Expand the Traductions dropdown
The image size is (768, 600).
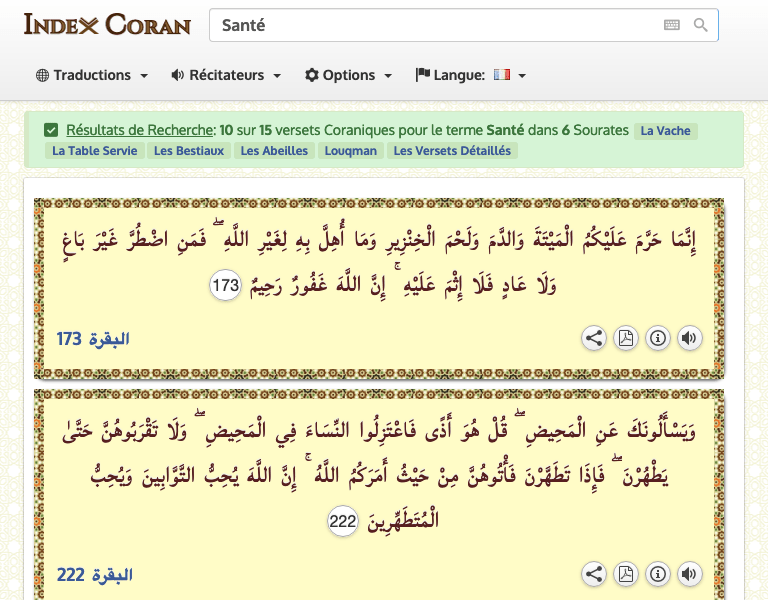pos(92,75)
